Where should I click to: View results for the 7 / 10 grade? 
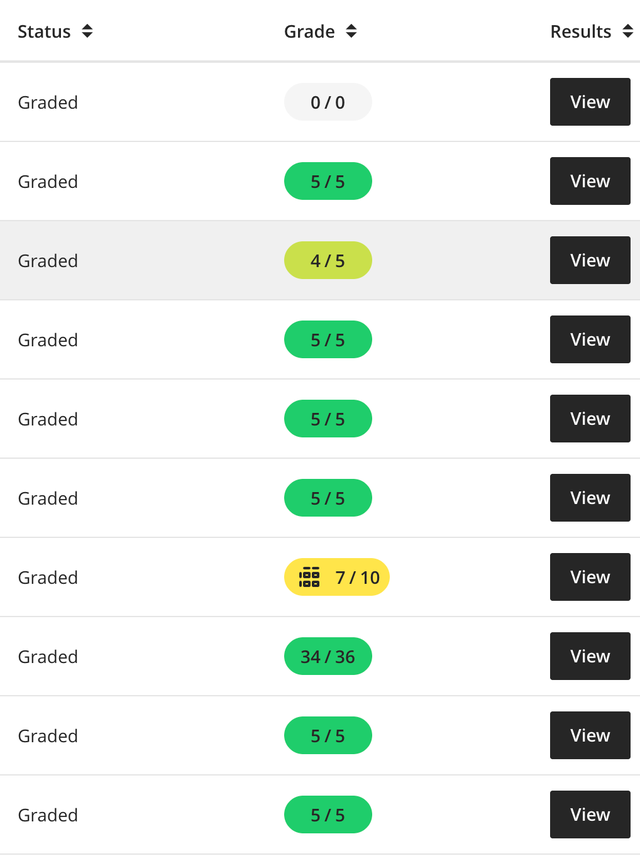(x=590, y=577)
